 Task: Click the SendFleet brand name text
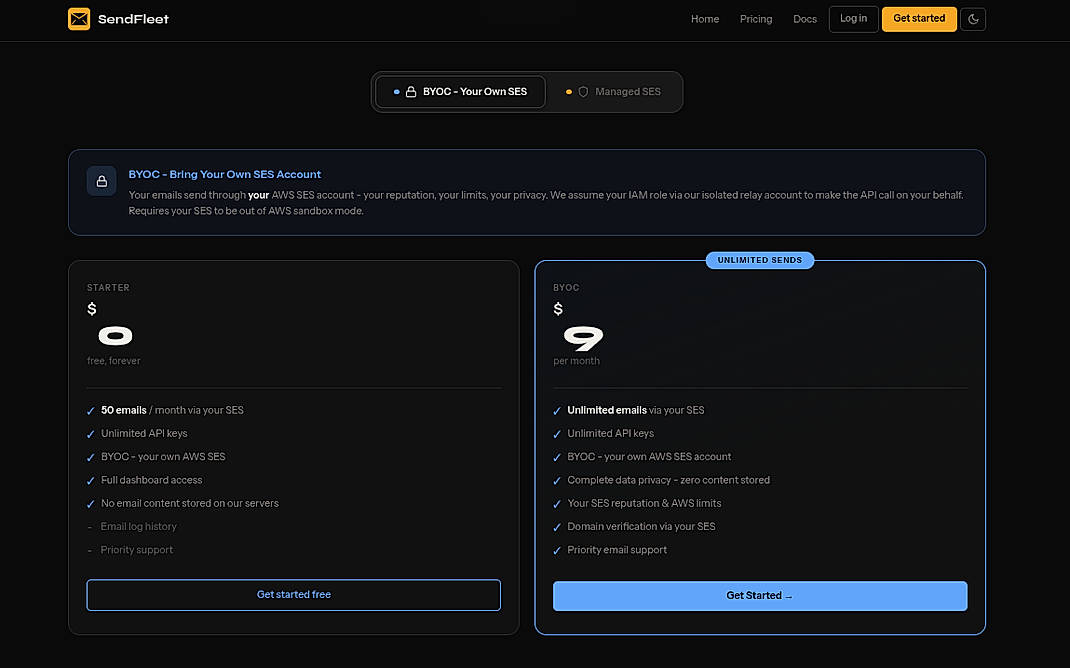[x=133, y=19]
